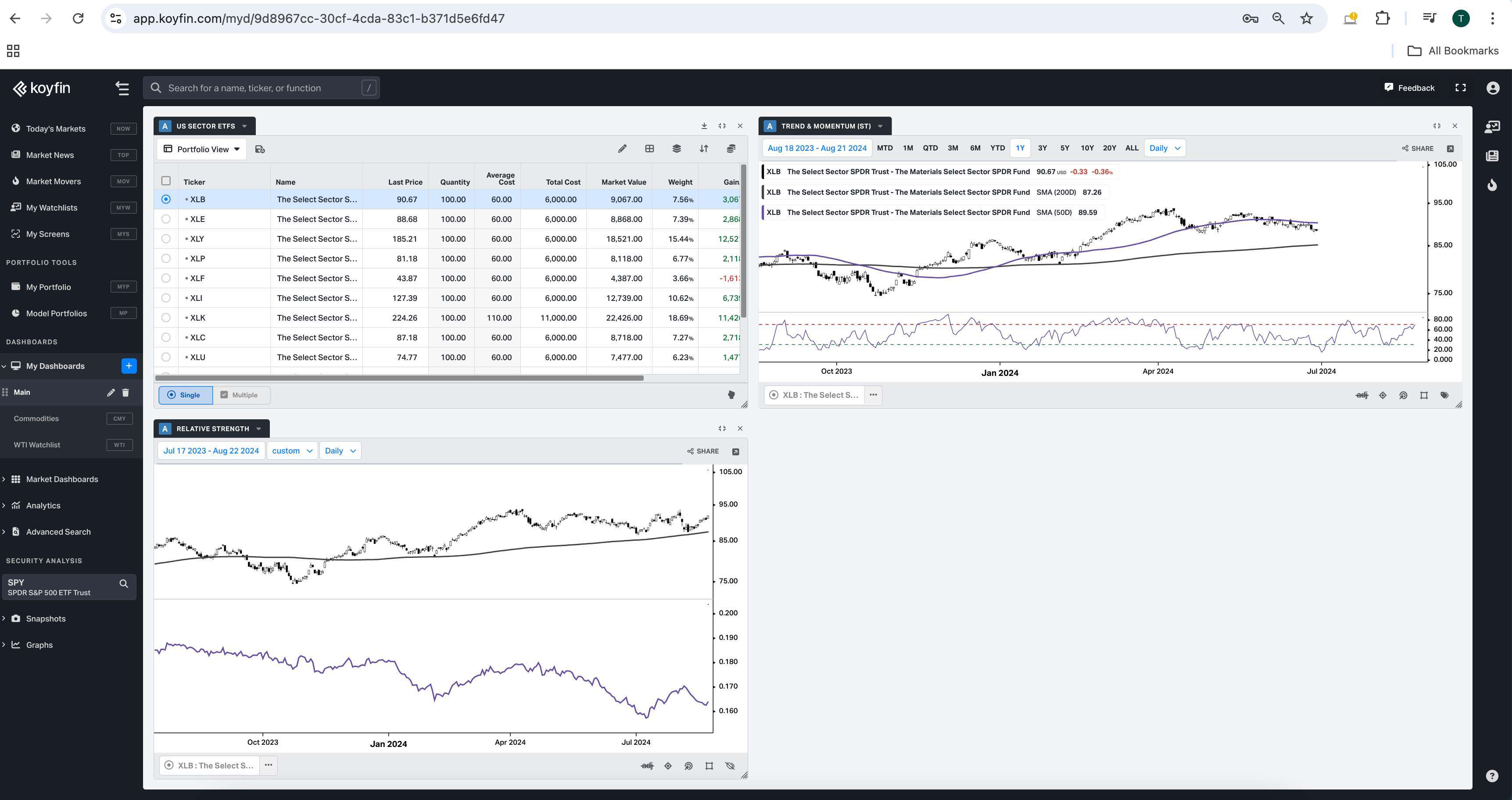Switch selection mode to Single
1512x800 pixels.
coord(186,395)
